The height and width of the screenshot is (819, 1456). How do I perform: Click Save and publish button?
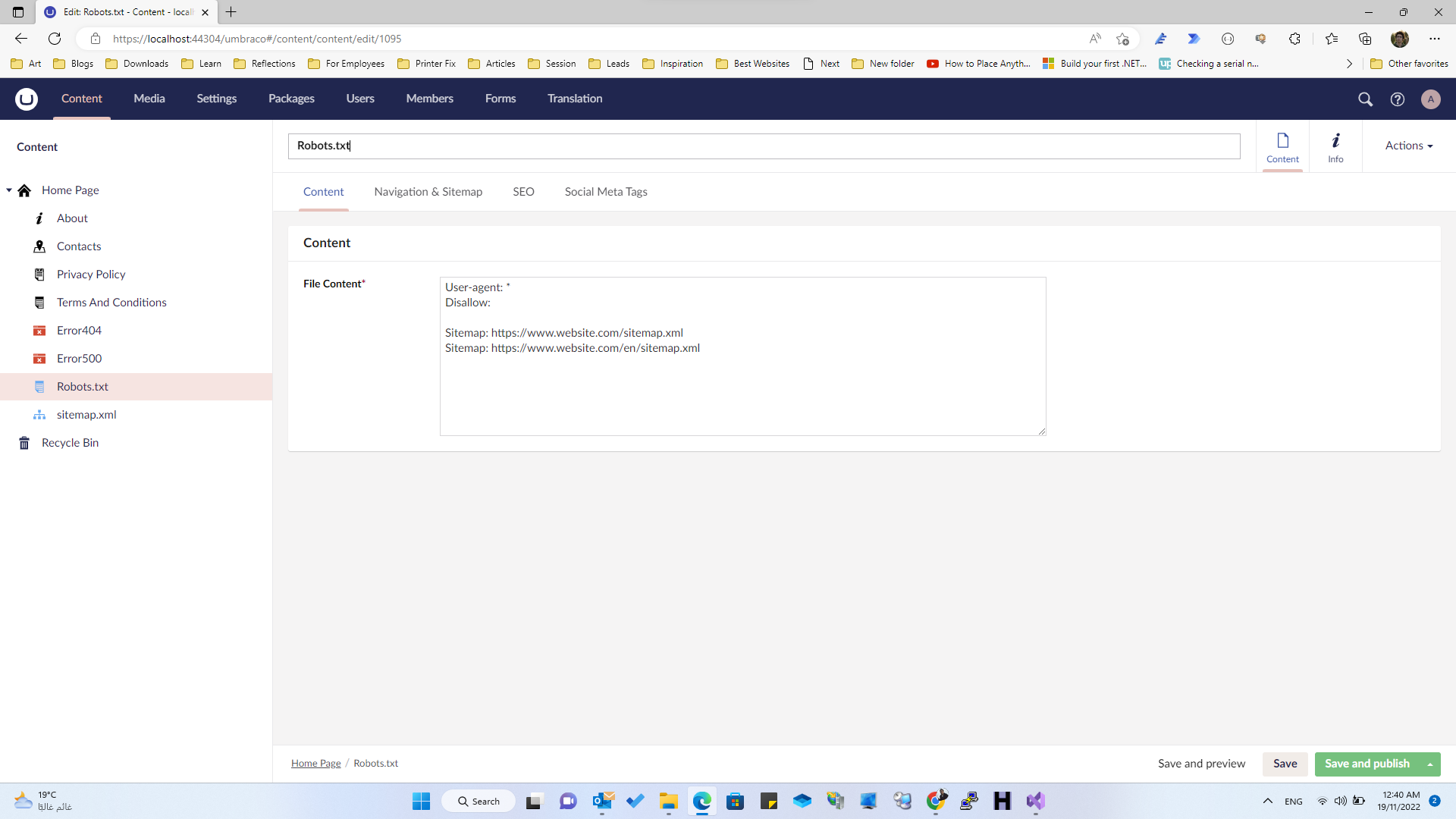pos(1367,764)
